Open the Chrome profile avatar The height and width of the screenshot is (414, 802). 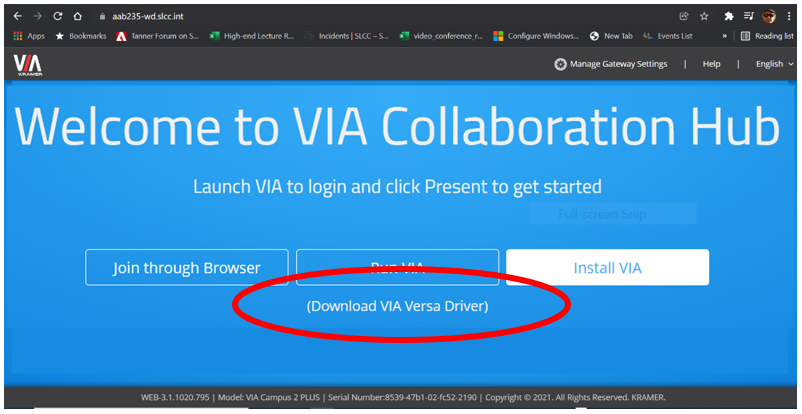tap(769, 16)
